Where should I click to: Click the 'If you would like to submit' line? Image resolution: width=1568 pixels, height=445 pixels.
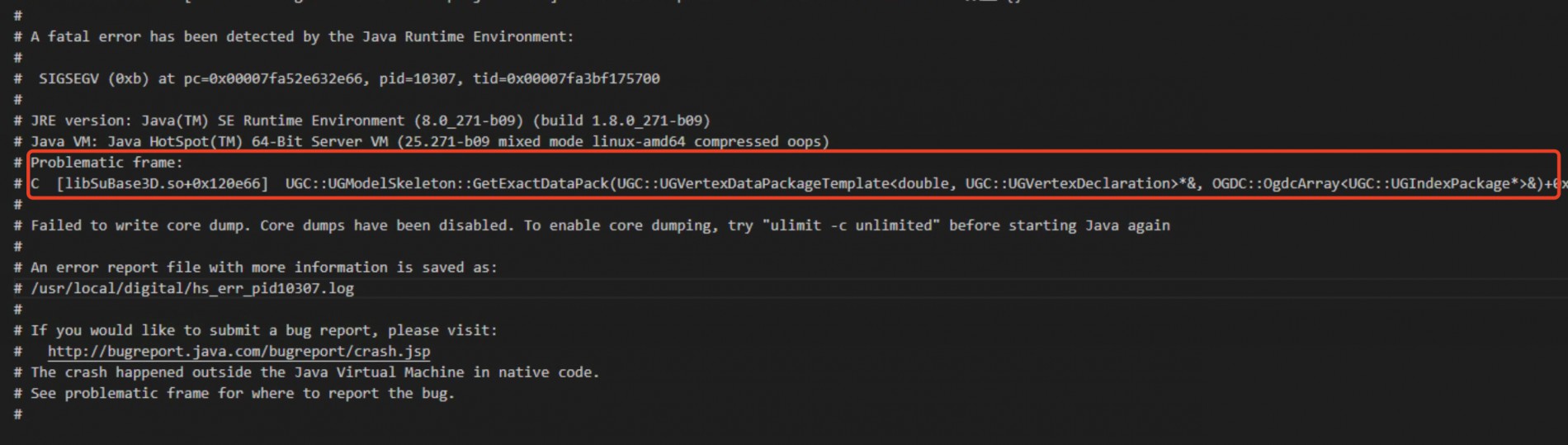click(264, 330)
